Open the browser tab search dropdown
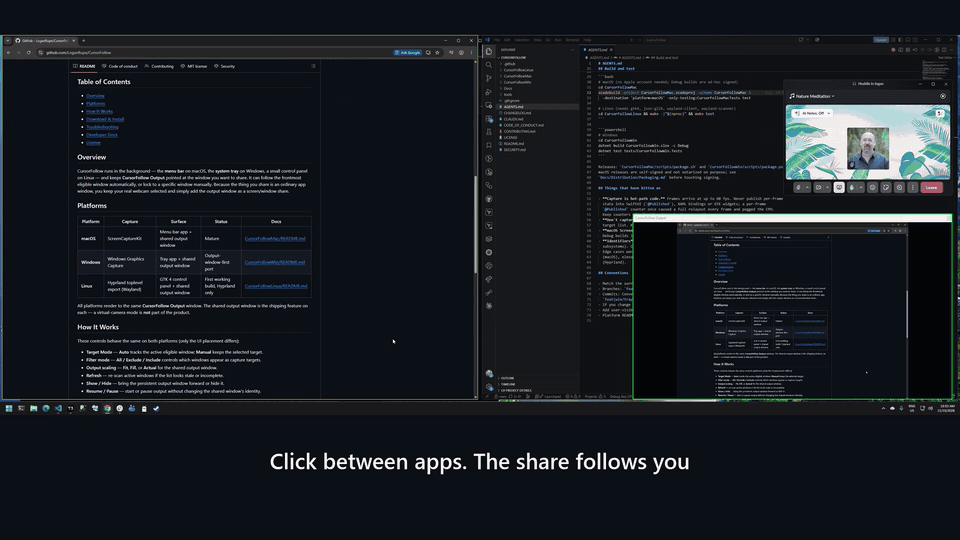 (7, 40)
